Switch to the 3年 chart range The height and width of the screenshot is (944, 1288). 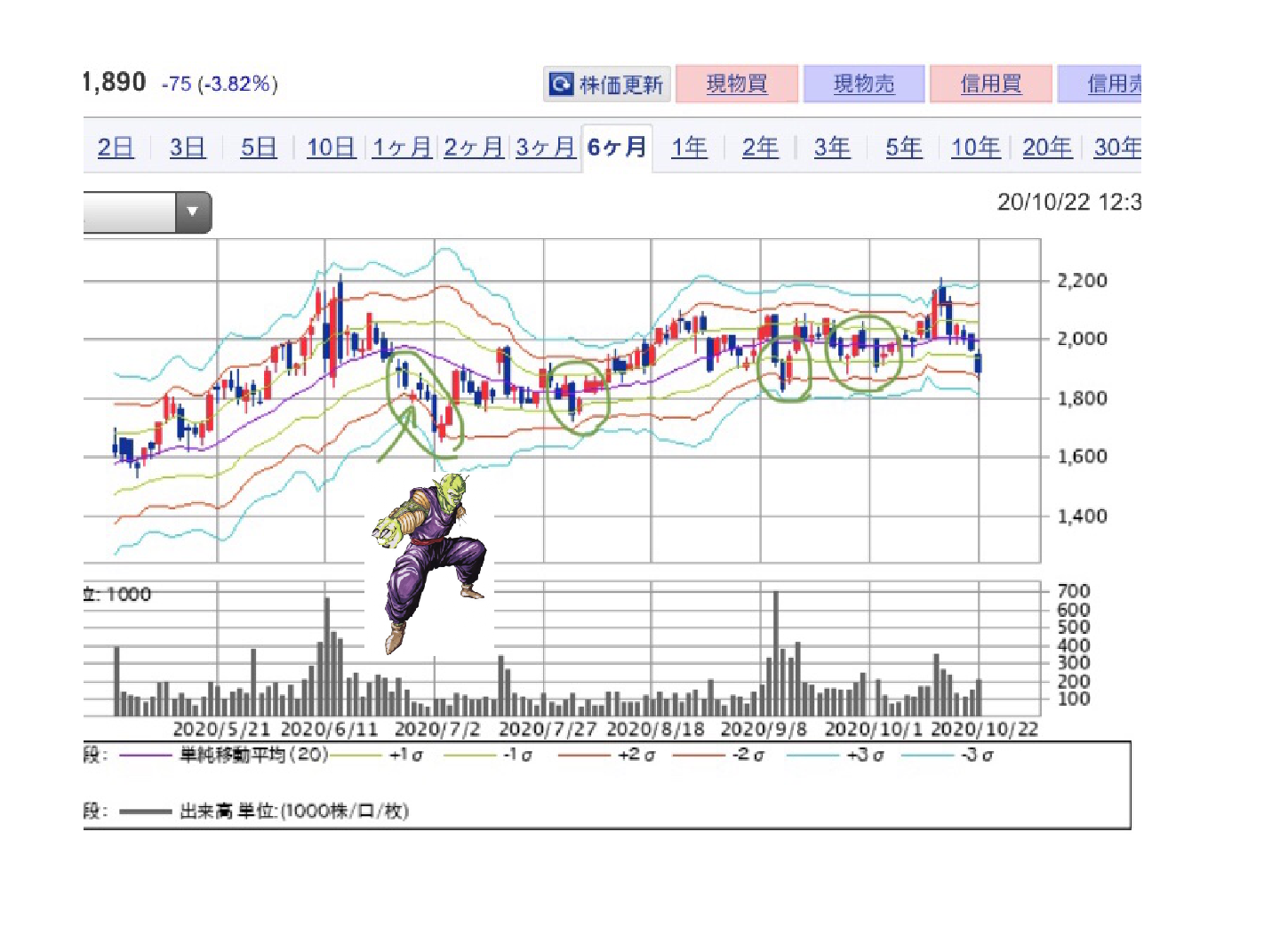click(832, 147)
